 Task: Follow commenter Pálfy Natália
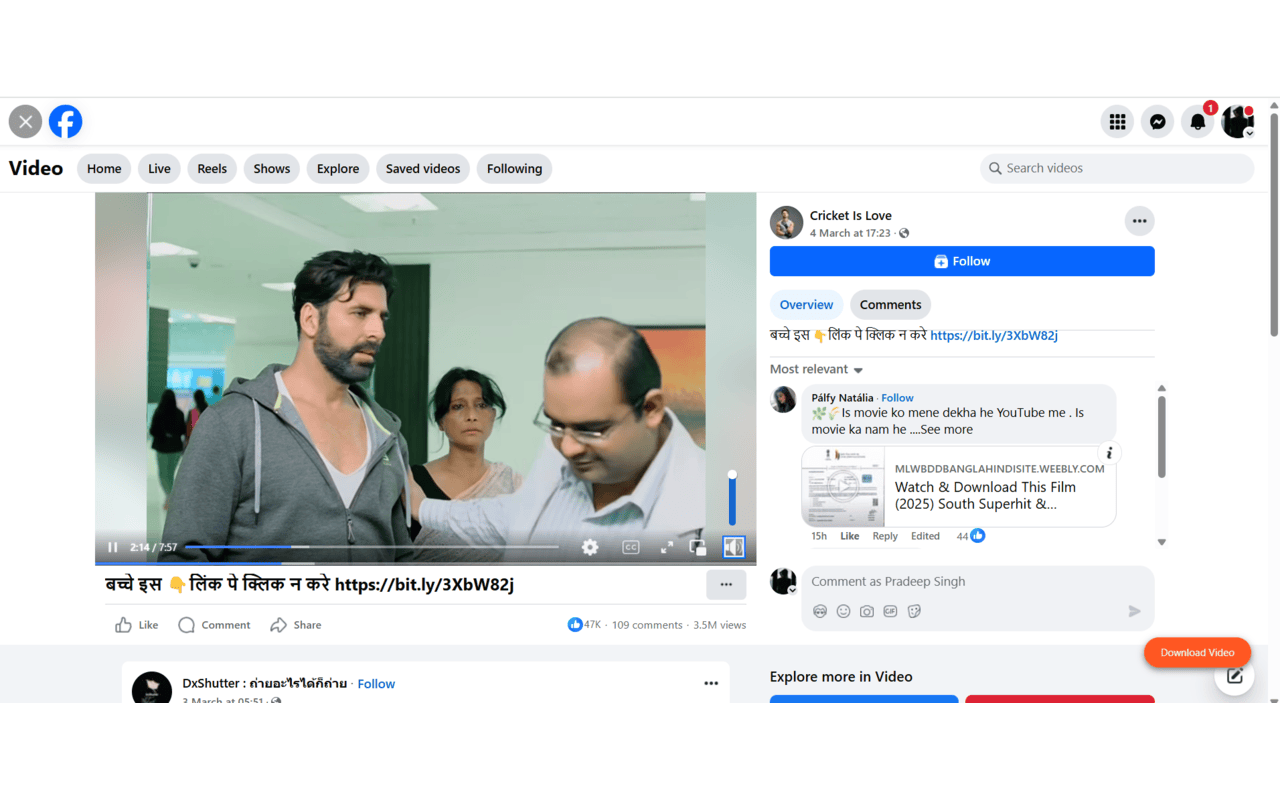tap(897, 398)
